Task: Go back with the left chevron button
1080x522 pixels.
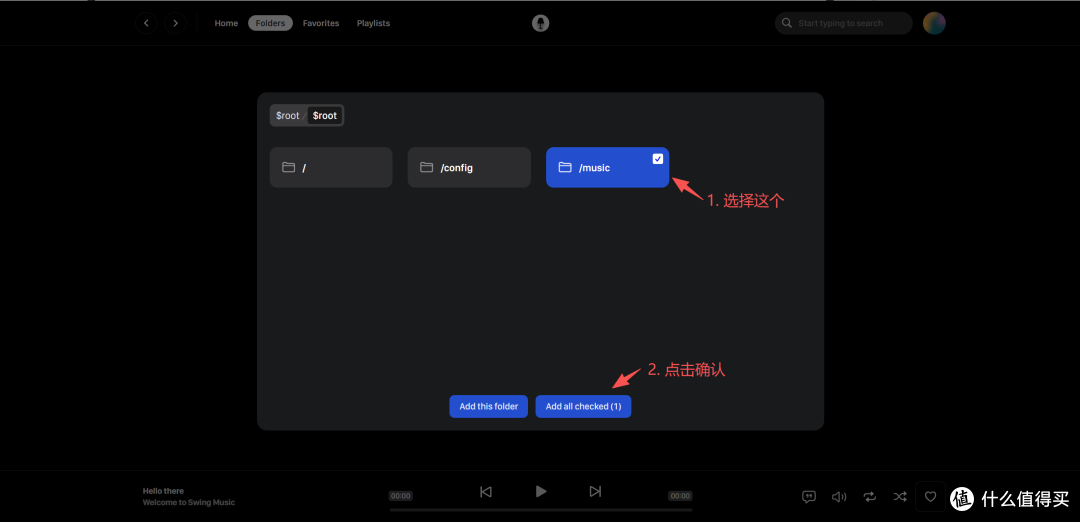Action: [146, 23]
